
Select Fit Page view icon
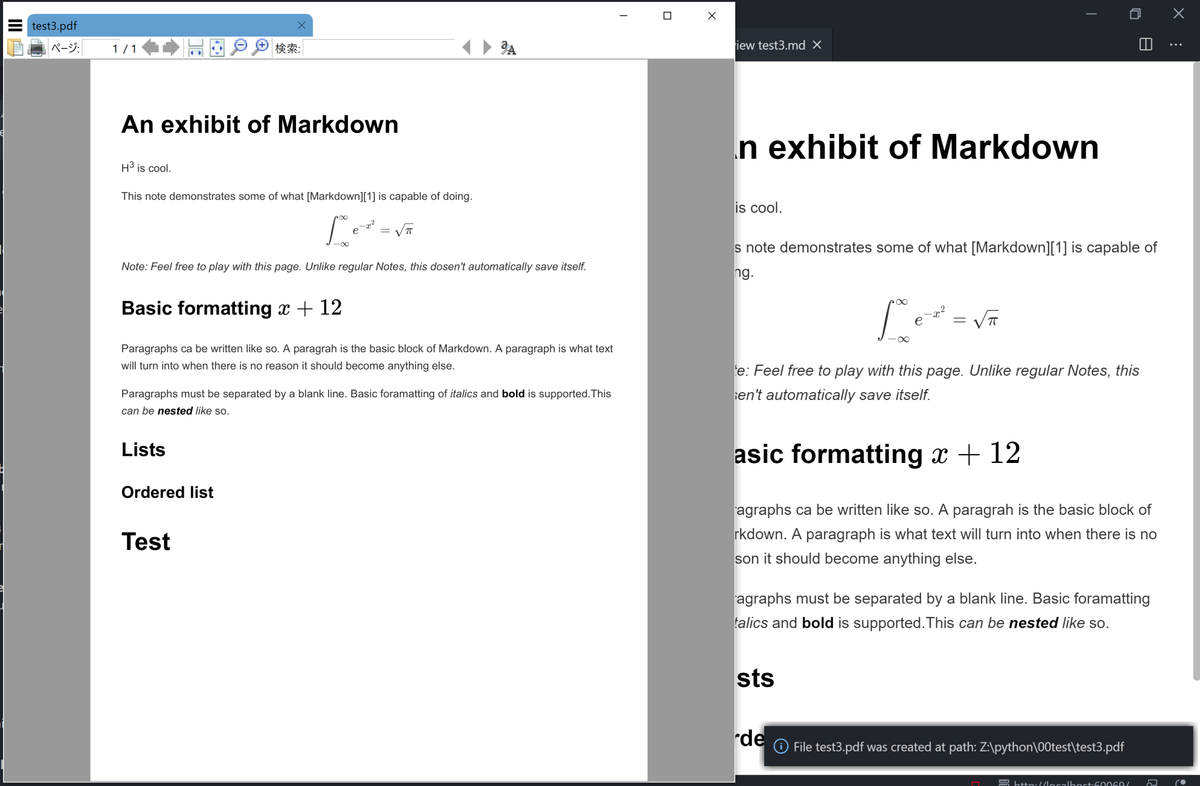pyautogui.click(x=216, y=47)
